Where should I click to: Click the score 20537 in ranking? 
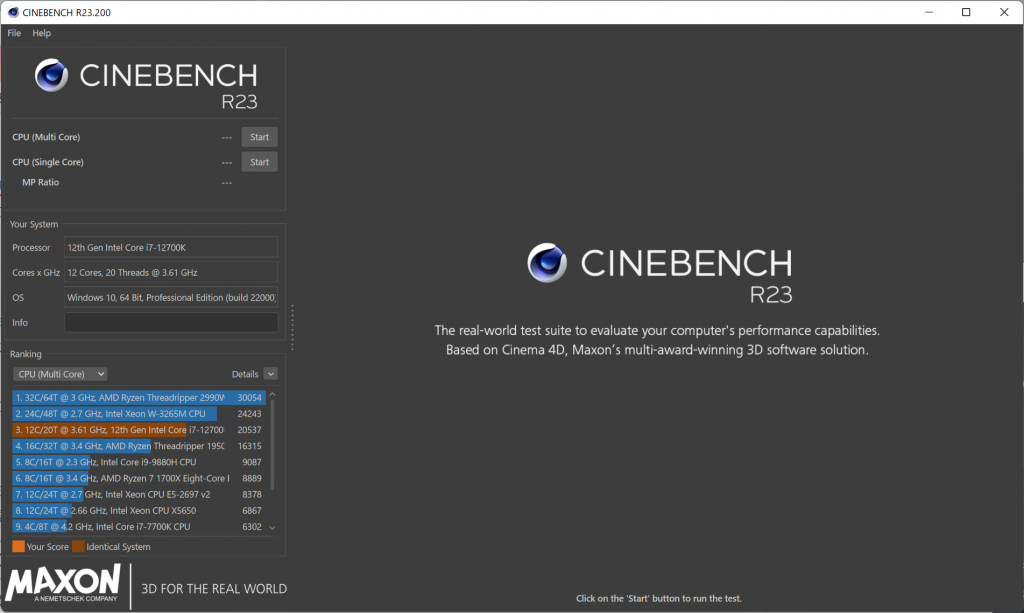tap(249, 430)
